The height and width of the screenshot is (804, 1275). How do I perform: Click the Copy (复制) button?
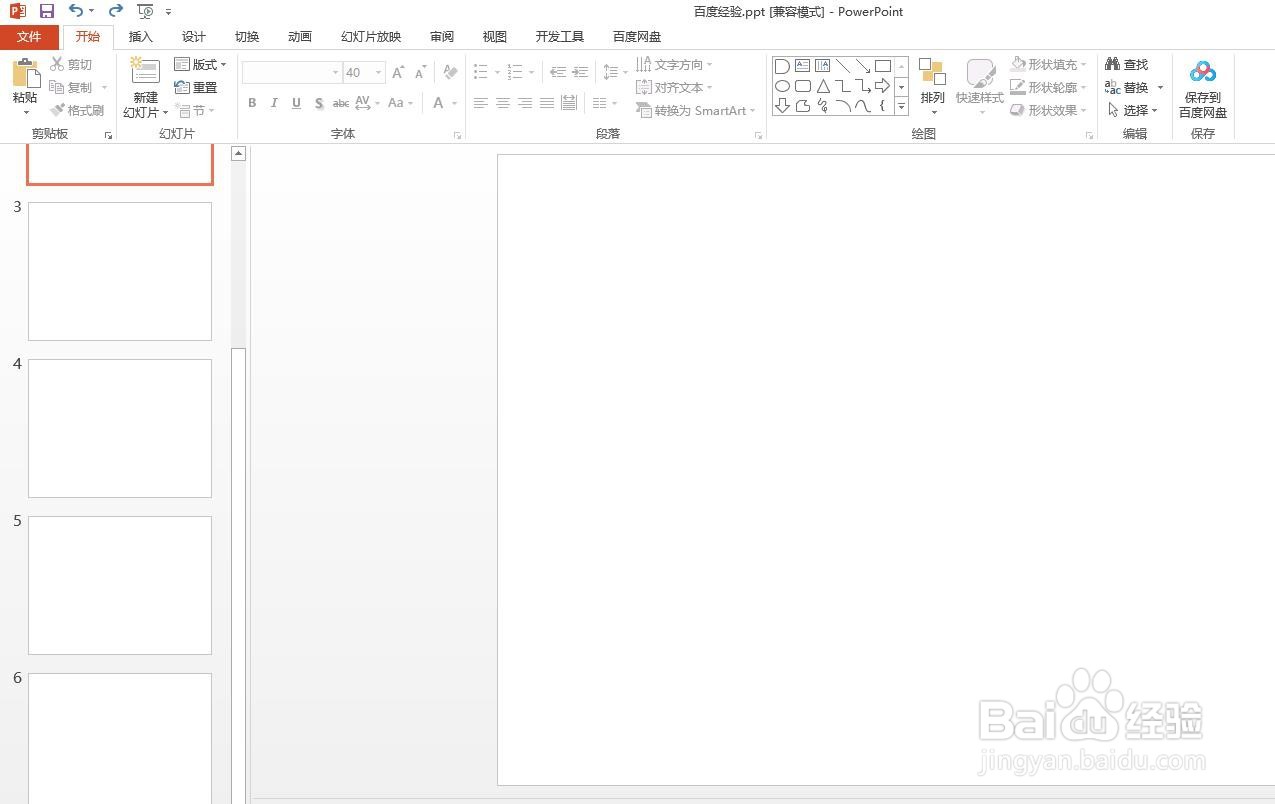[x=71, y=88]
